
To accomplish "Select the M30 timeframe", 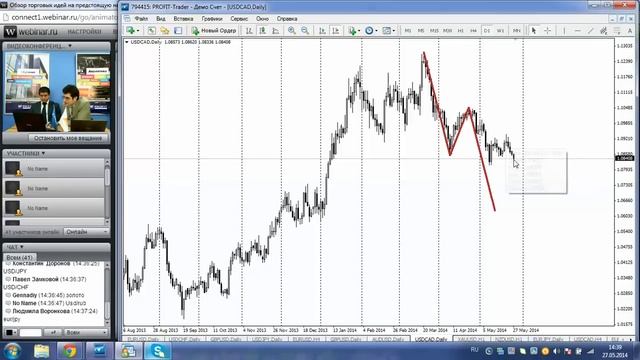I will 447,31.
